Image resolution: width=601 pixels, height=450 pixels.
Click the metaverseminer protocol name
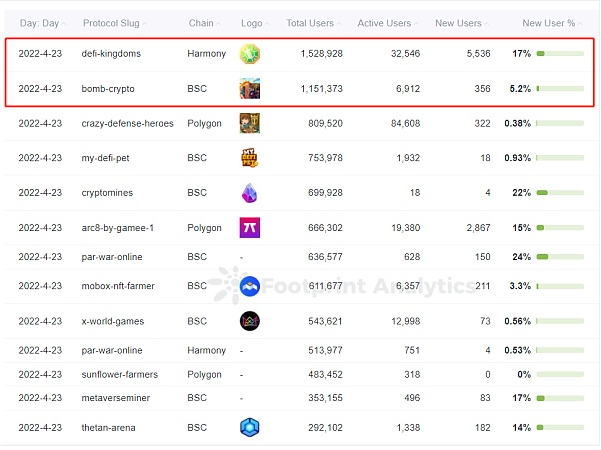pos(116,398)
